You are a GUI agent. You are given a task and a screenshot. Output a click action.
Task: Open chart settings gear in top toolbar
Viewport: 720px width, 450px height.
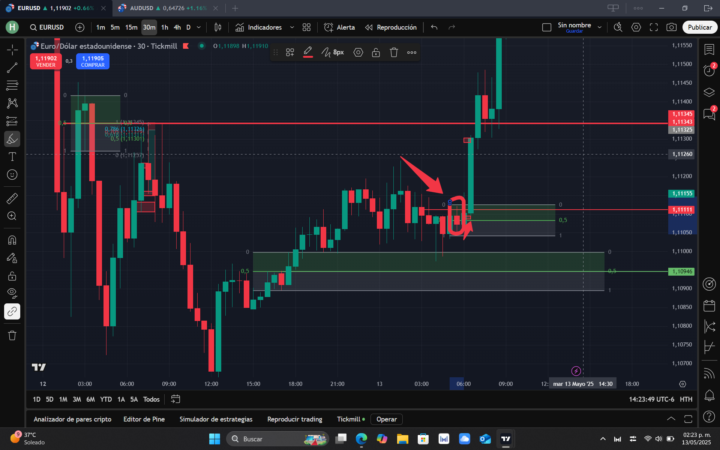click(636, 28)
